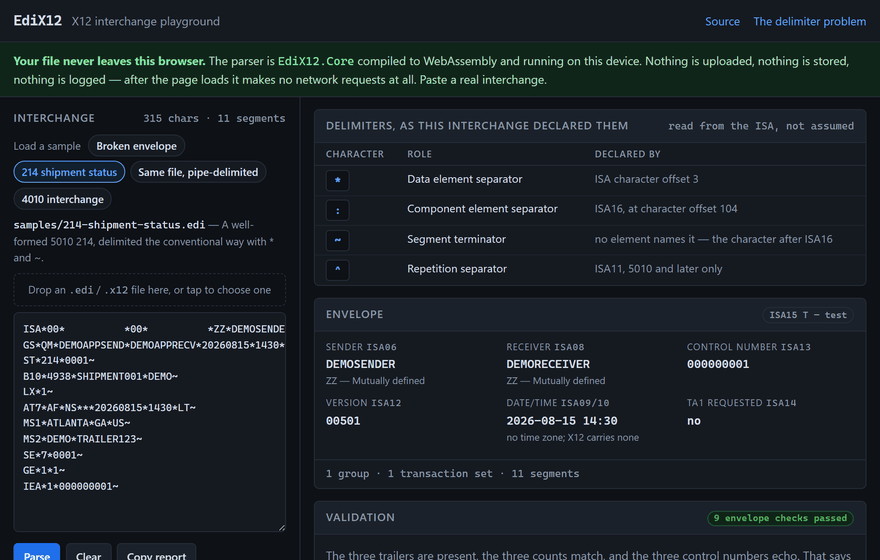The width and height of the screenshot is (880, 560).
Task: Click the line 'B10*4938*SHIPMENT001*DEMO~'
Action: click(x=100, y=376)
